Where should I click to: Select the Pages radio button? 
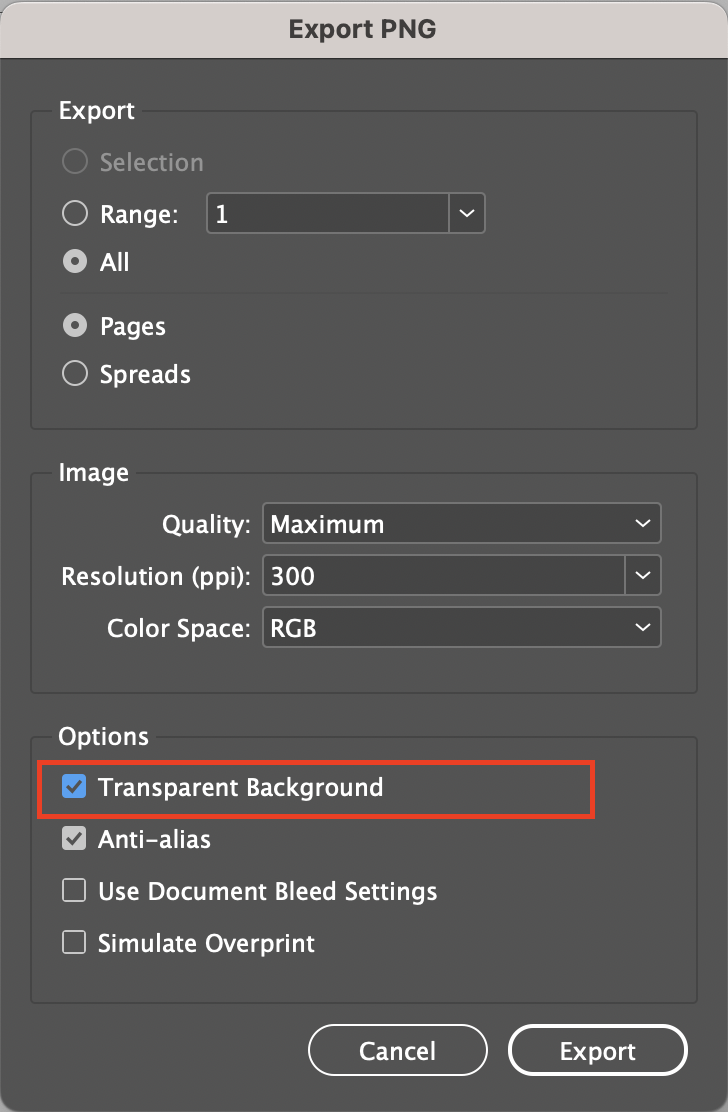coord(74,325)
